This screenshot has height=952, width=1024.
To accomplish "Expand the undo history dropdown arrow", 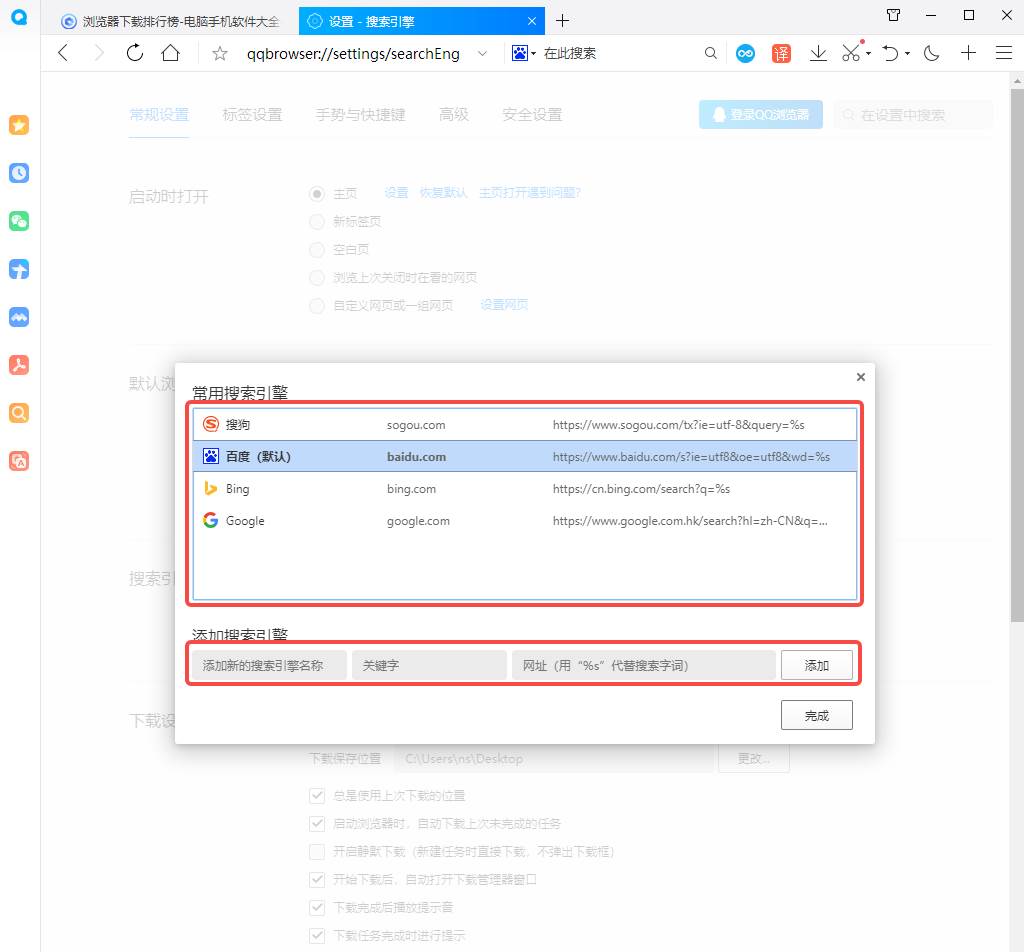I will pyautogui.click(x=908, y=54).
